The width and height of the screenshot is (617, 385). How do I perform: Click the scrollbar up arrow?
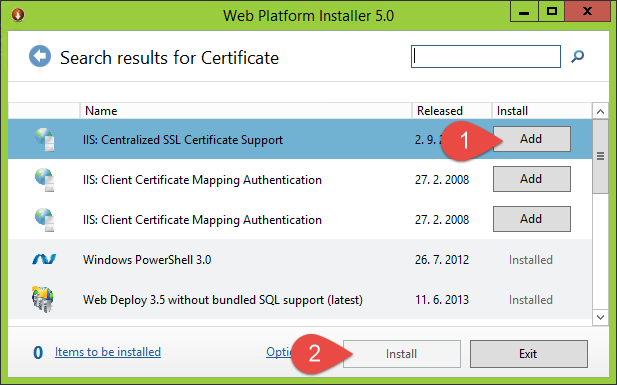pos(600,111)
